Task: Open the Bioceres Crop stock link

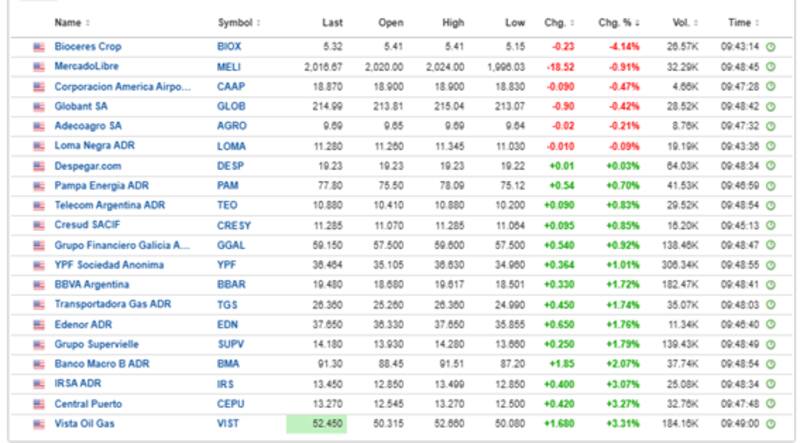Action: (88, 47)
